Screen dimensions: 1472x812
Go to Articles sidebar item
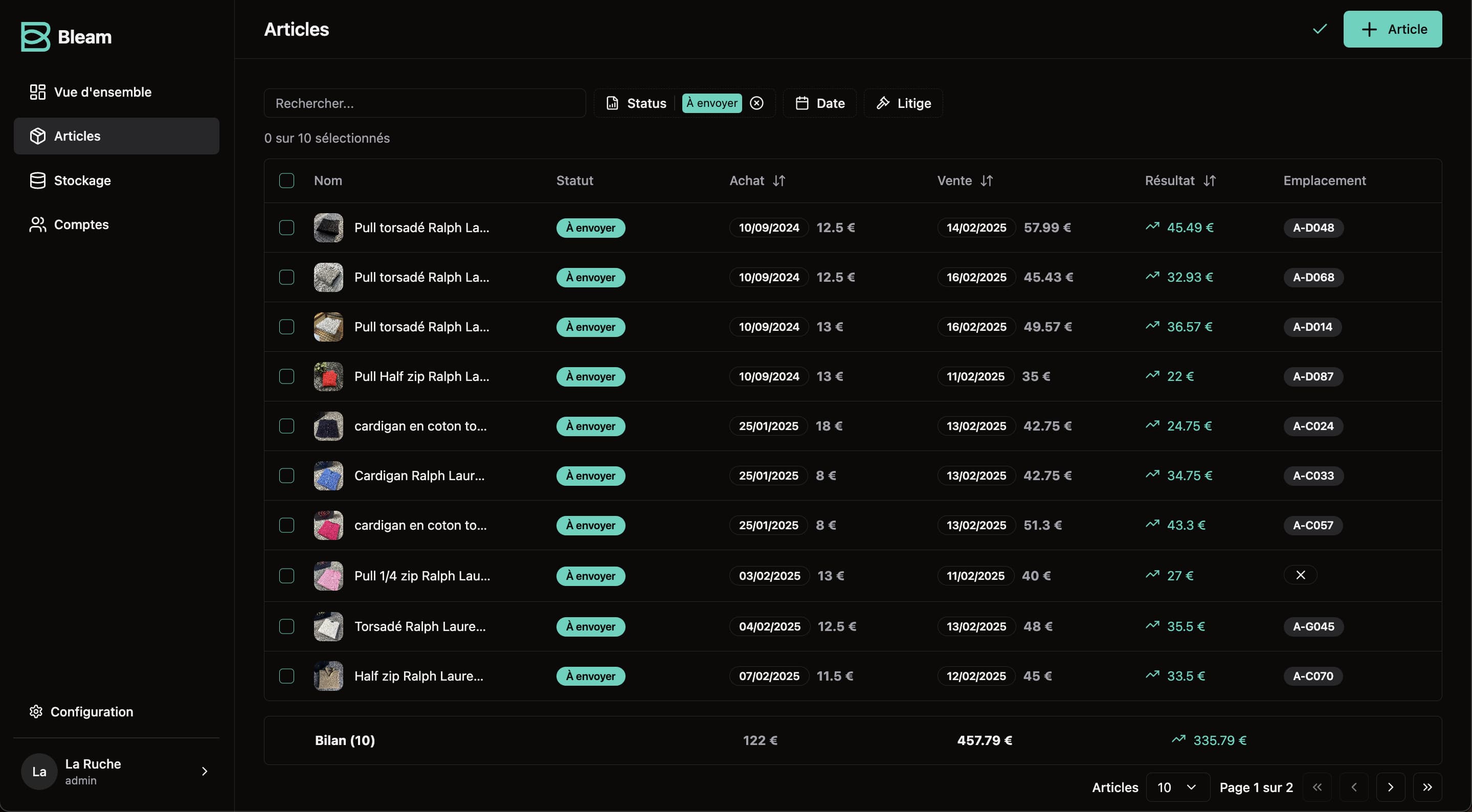[117, 136]
